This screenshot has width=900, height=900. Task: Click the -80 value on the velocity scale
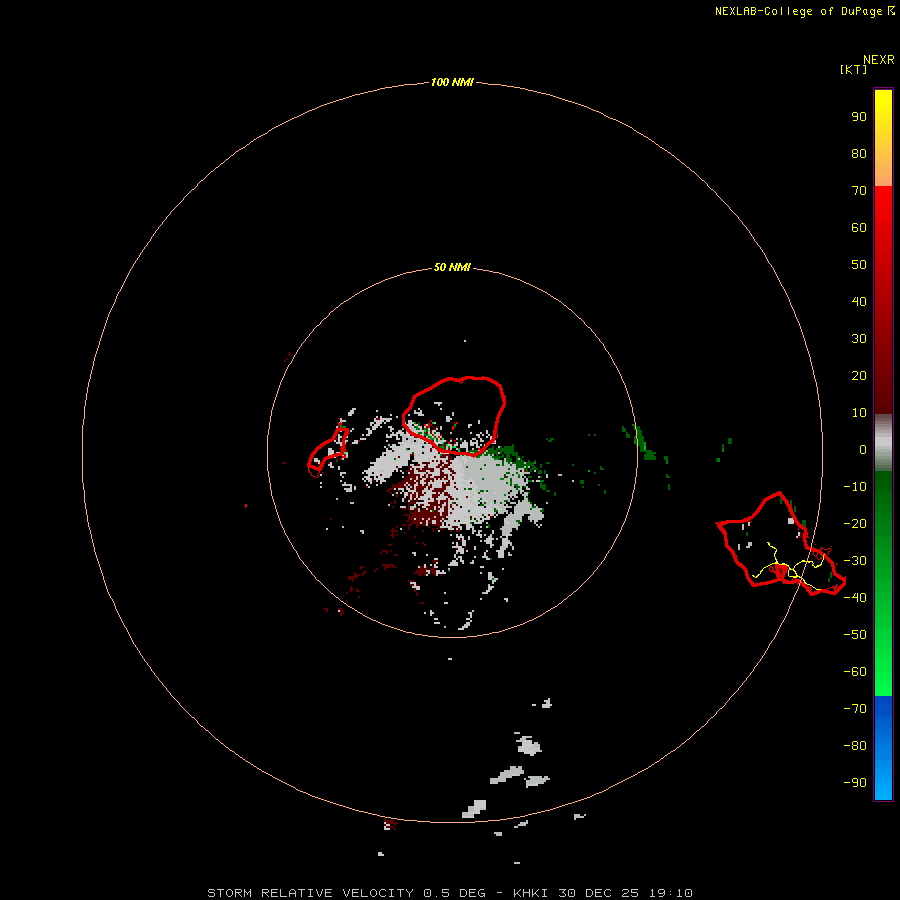[855, 746]
